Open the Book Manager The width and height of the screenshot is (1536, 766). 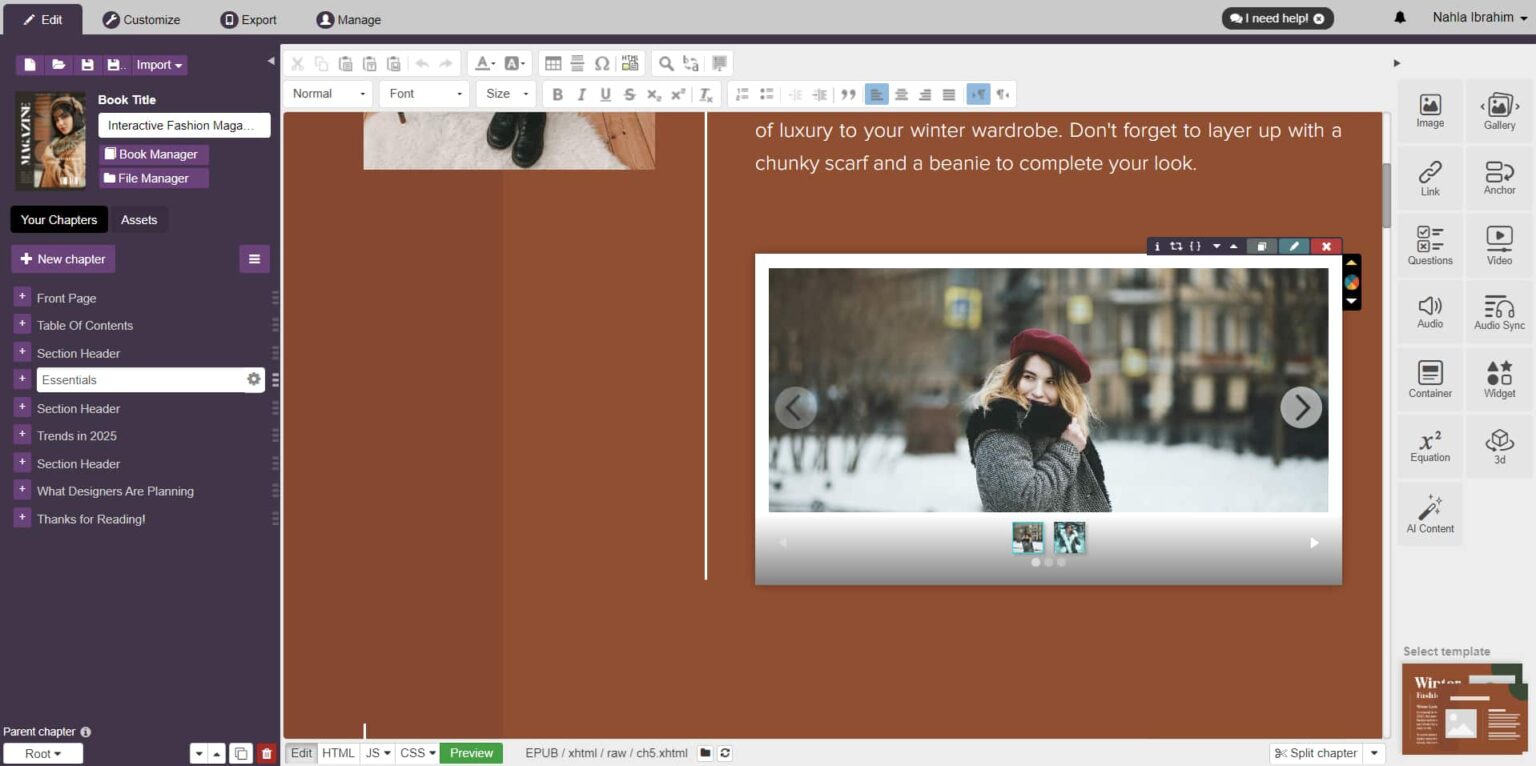coord(153,155)
